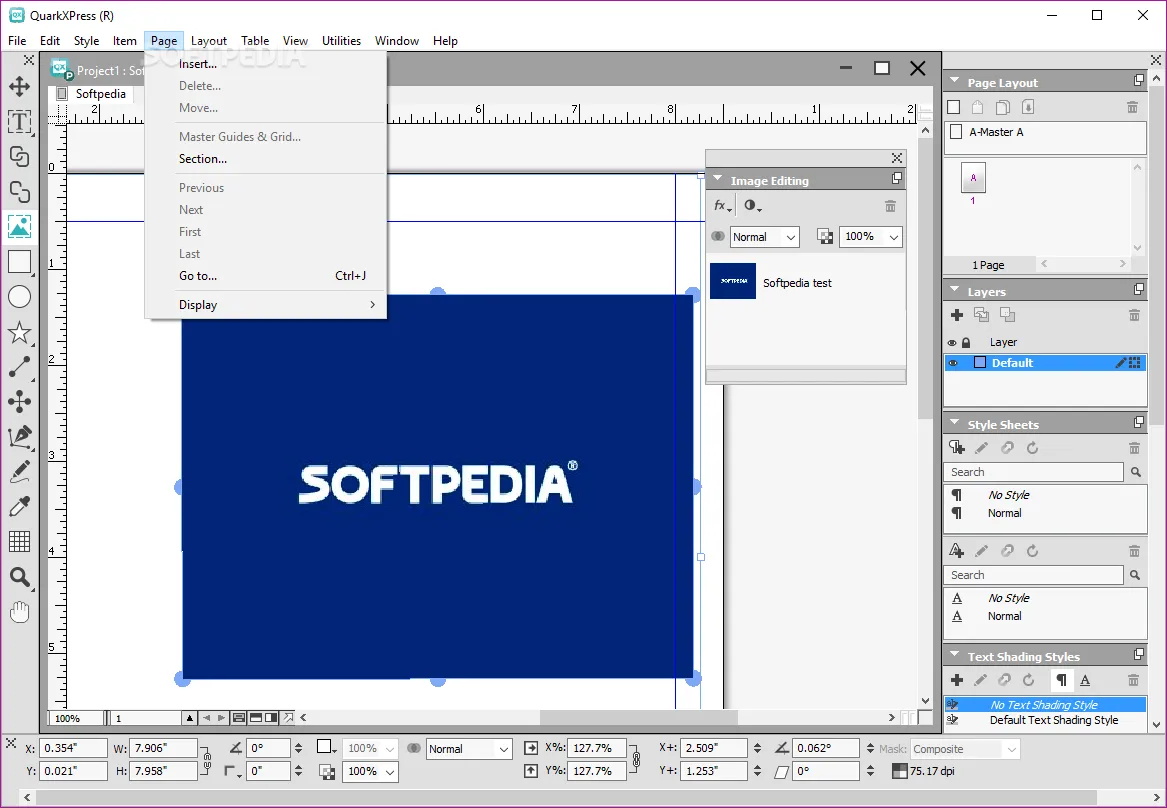Viewport: 1167px width, 808px height.
Task: Toggle visibility eye of Default layer
Action: coord(953,363)
